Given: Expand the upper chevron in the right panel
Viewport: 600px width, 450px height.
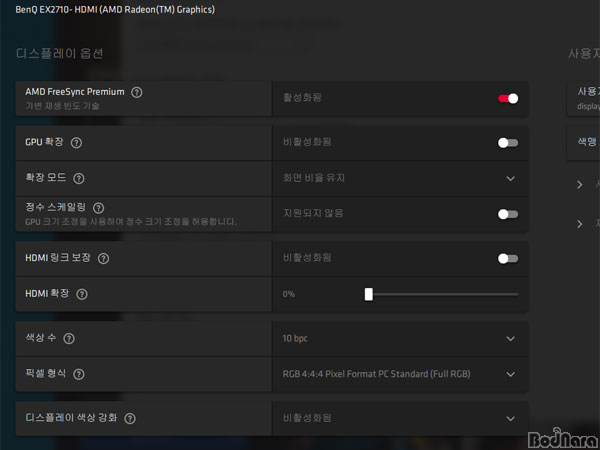Looking at the screenshot, I should pyautogui.click(x=580, y=185).
